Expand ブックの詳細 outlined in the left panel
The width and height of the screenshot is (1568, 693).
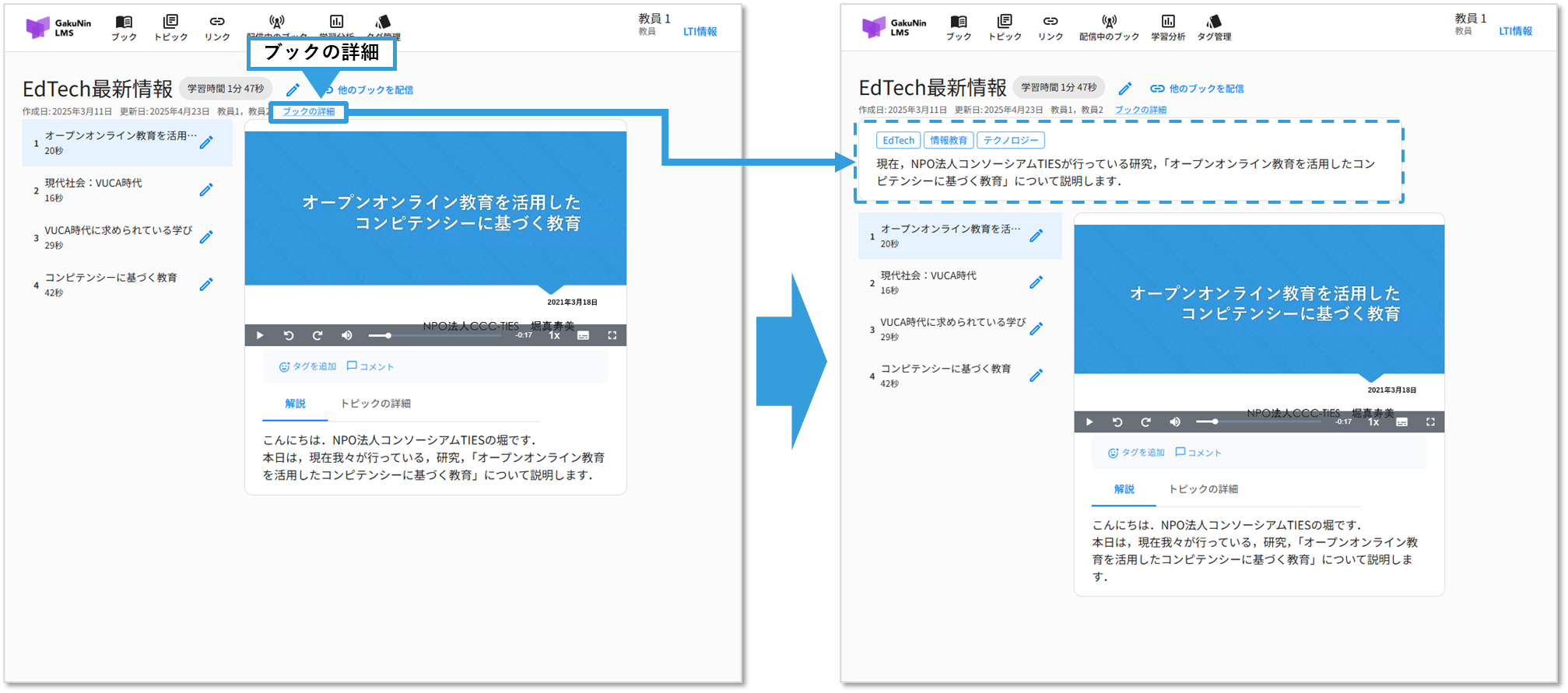pos(309,112)
